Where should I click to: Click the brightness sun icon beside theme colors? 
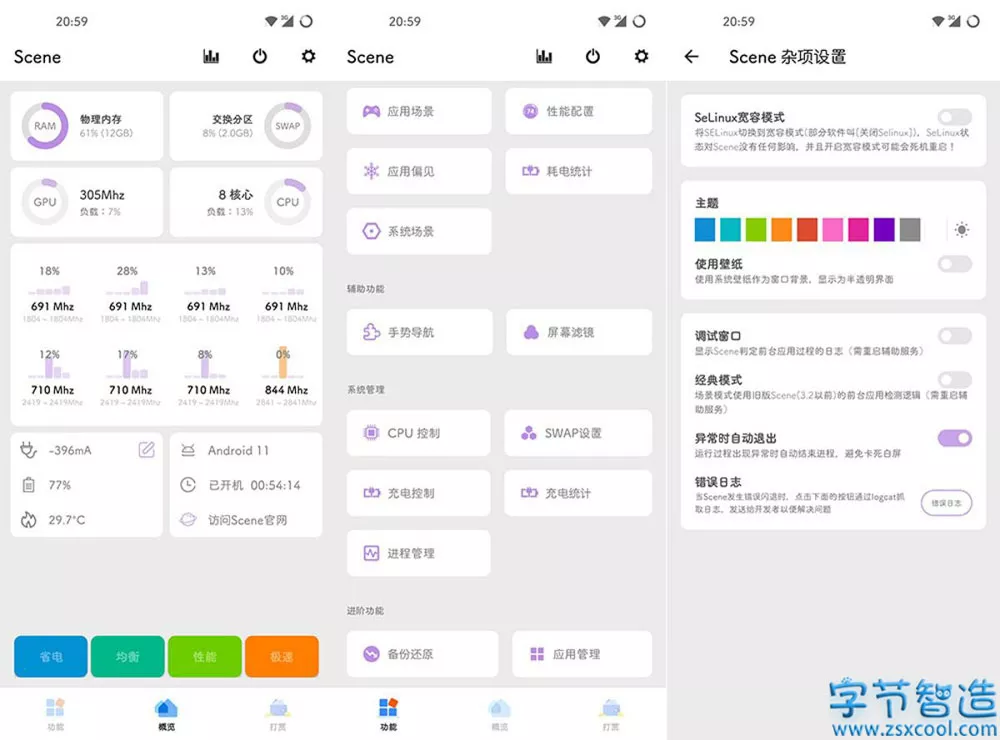(x=962, y=230)
